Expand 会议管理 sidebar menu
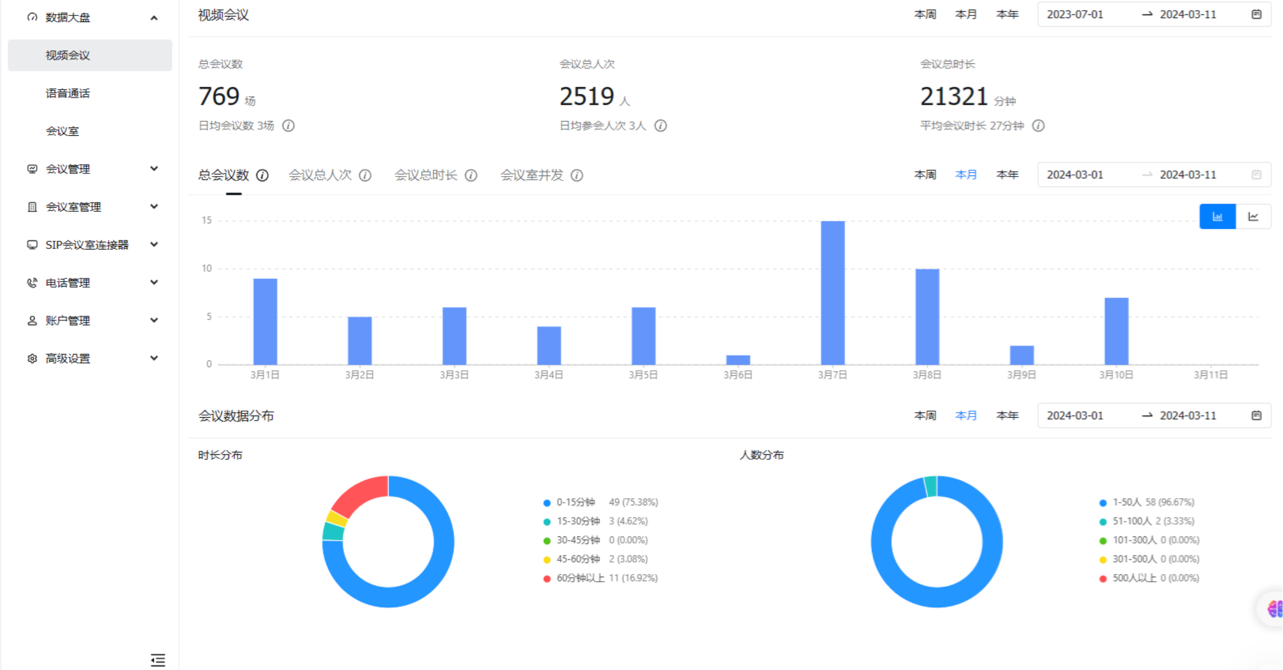Viewport: 1283px width, 670px height. click(90, 169)
